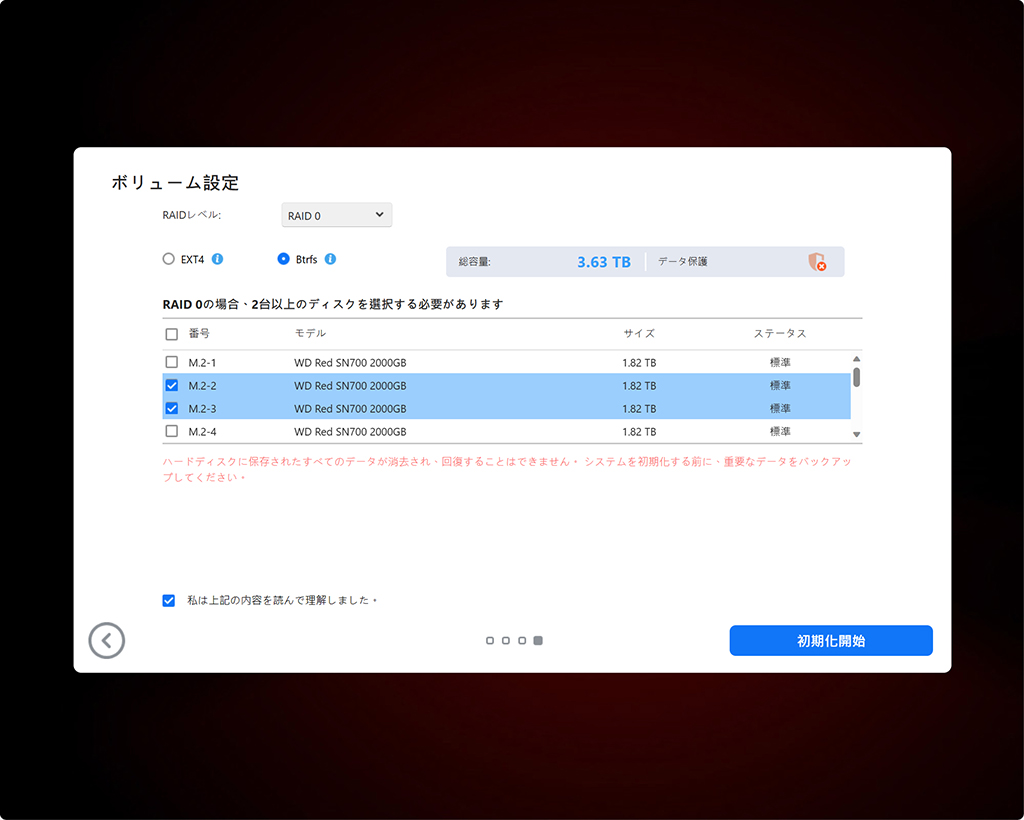
Task: Click the first step indicator dot
Action: [490, 640]
